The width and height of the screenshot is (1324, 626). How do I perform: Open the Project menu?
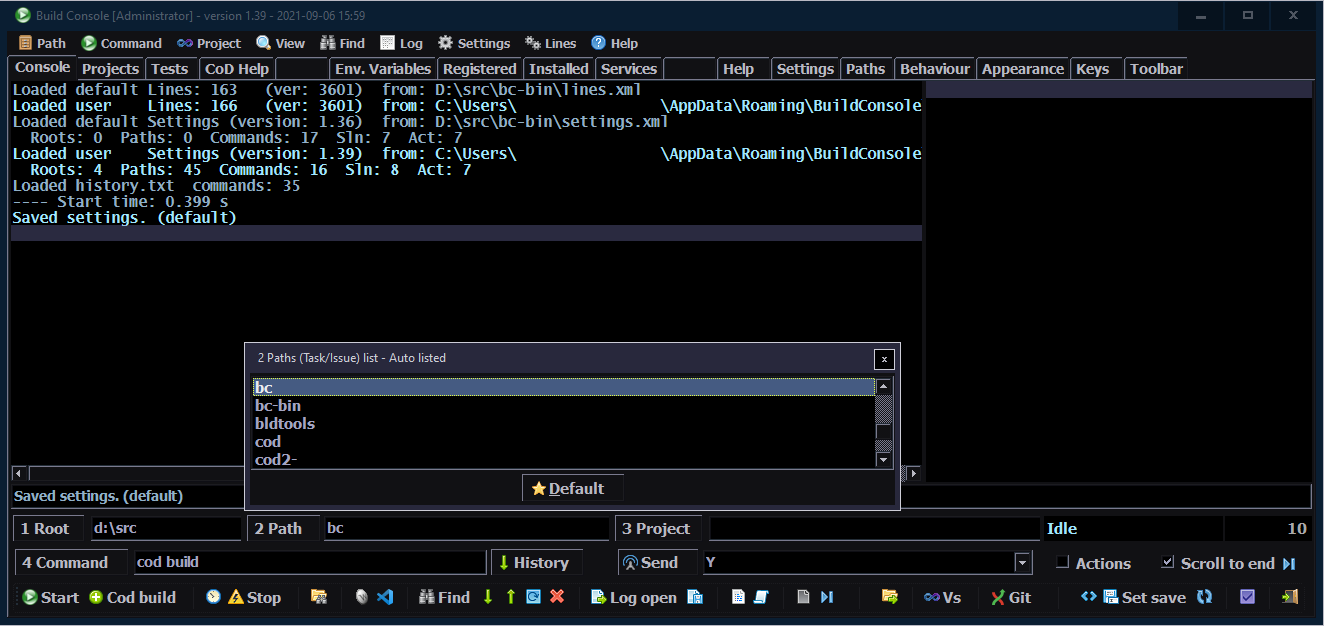[x=209, y=43]
